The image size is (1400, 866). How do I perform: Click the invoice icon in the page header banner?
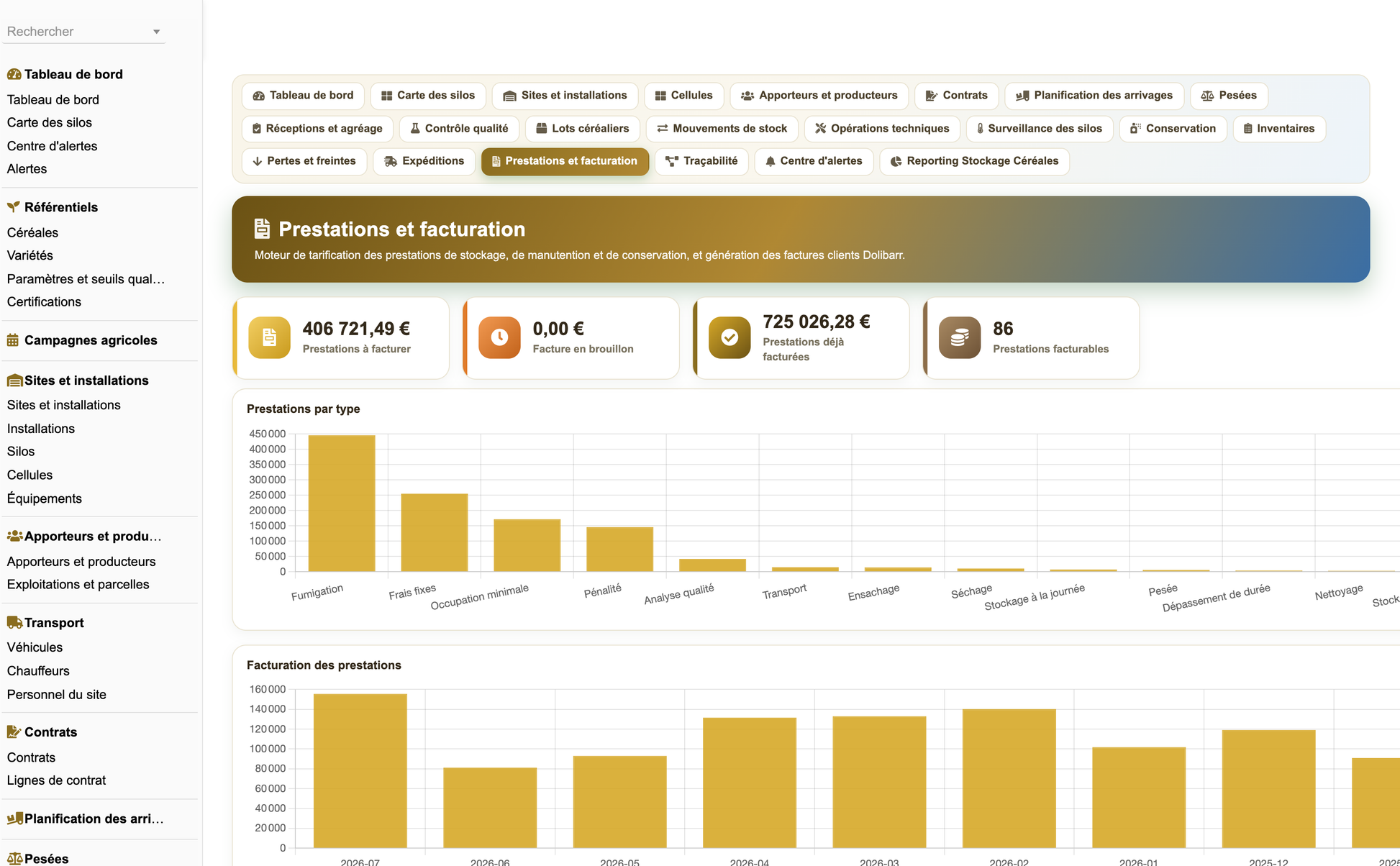coord(262,229)
